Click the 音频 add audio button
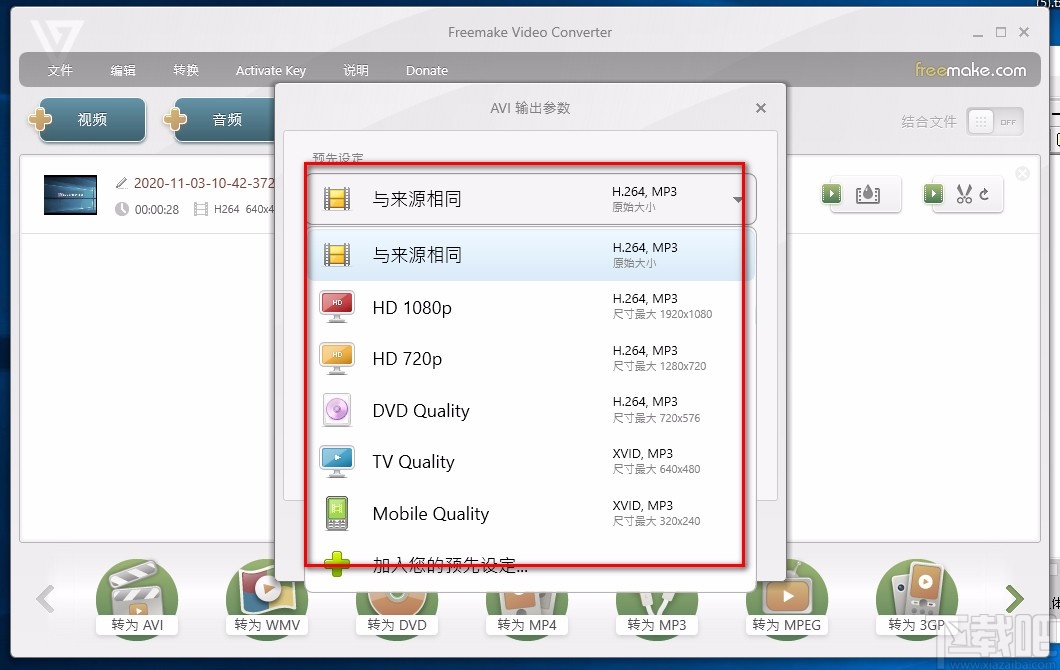The image size is (1060, 670). 222,119
